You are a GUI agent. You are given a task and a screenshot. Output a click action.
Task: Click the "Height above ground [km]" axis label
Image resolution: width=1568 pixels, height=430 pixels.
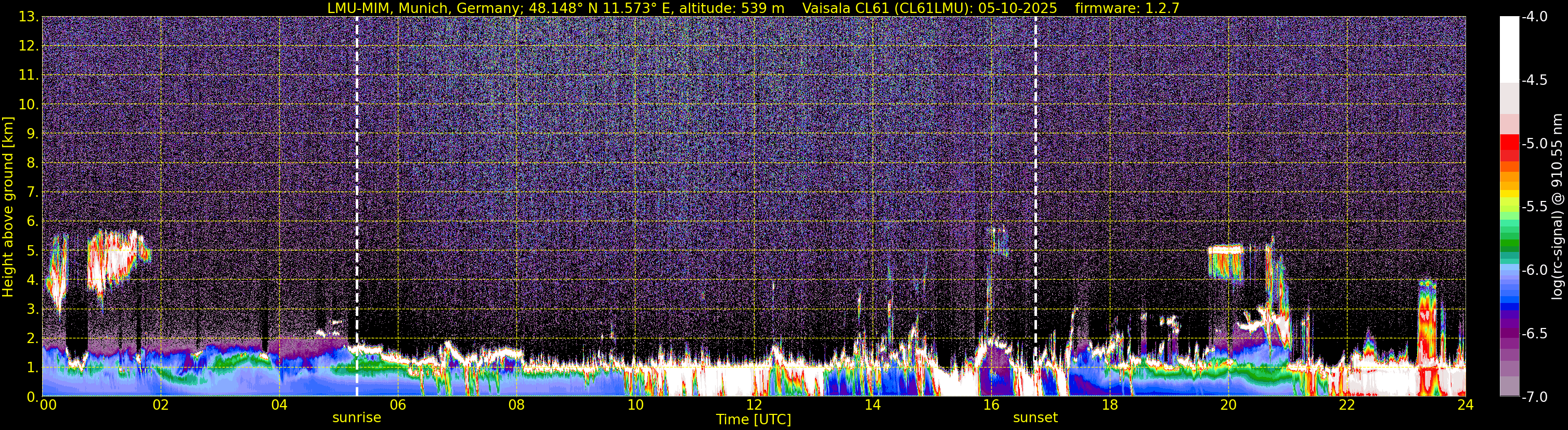tap(8, 207)
